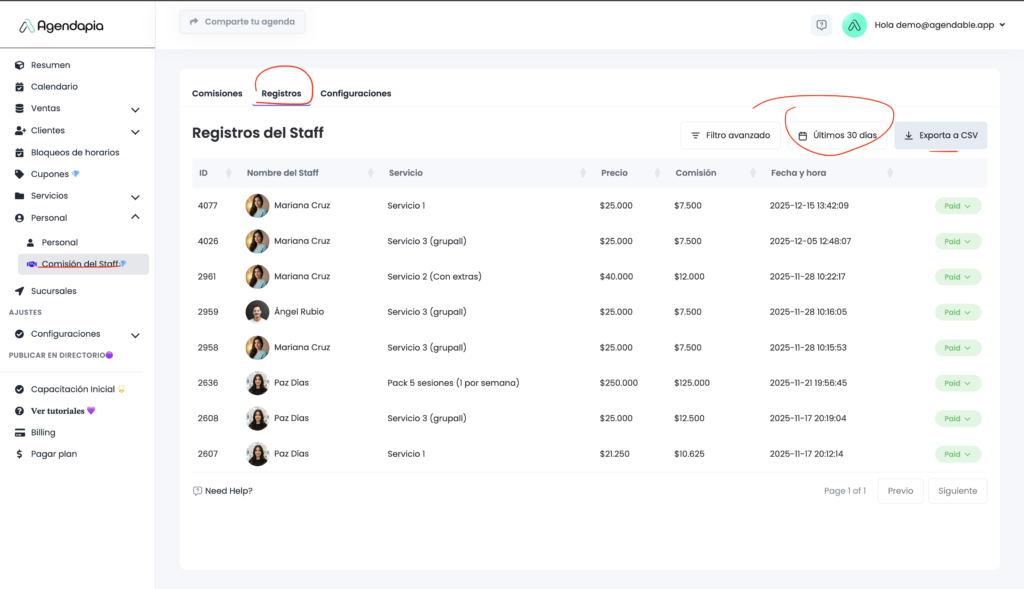The height and width of the screenshot is (589, 1024).
Task: Open Calendario via its calendar icon
Action: click(x=19, y=87)
